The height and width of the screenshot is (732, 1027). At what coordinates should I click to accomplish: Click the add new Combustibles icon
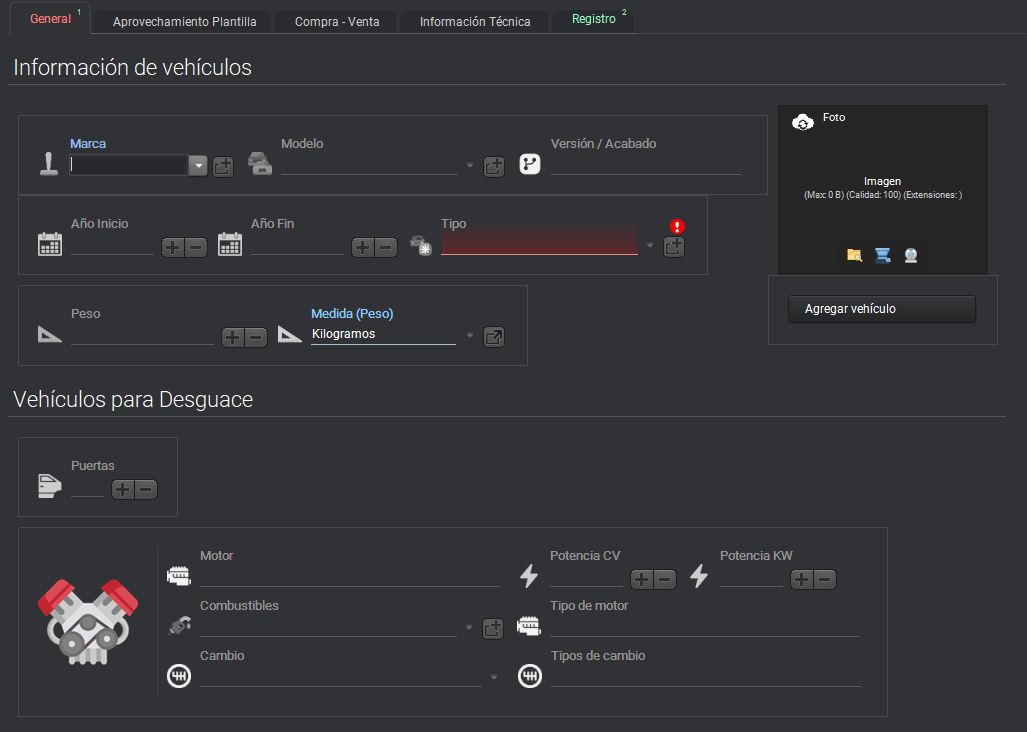(493, 629)
